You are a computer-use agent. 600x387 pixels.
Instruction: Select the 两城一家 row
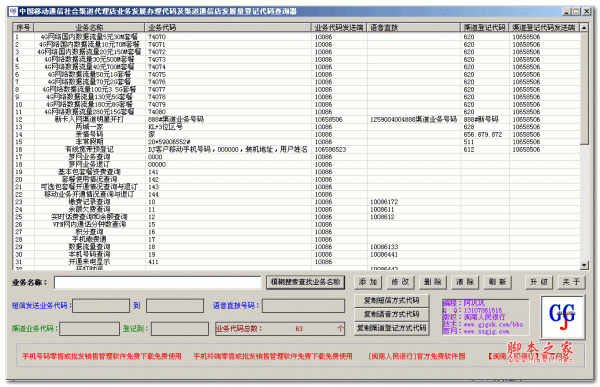(x=297, y=127)
